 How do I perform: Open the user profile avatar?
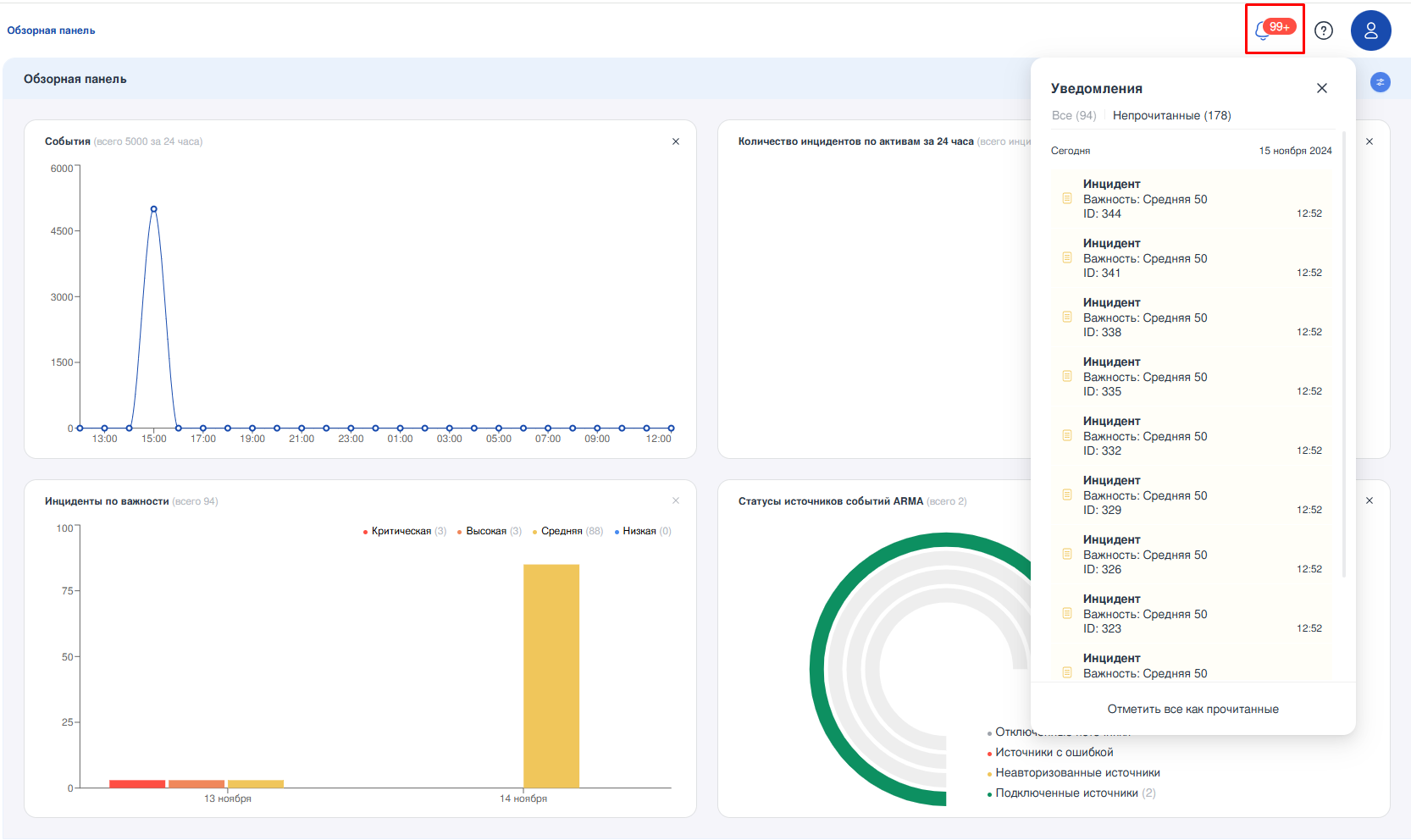(x=1370, y=30)
